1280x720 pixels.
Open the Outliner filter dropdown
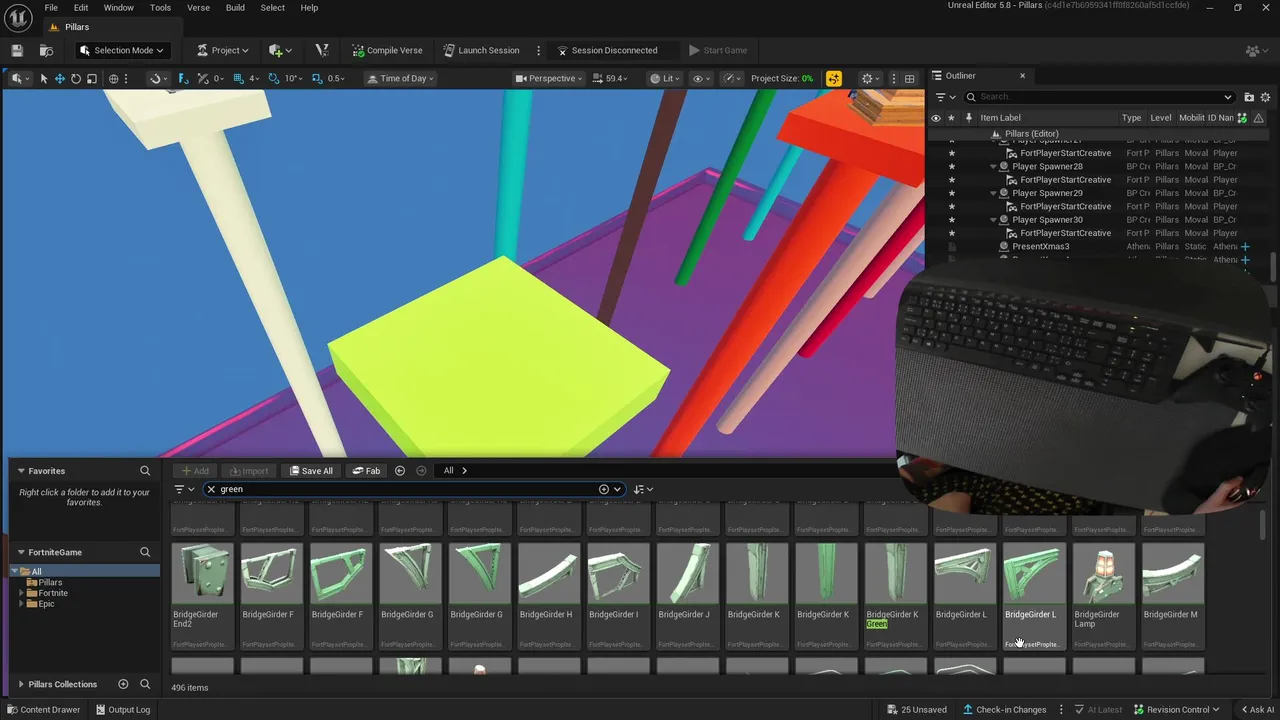[944, 97]
